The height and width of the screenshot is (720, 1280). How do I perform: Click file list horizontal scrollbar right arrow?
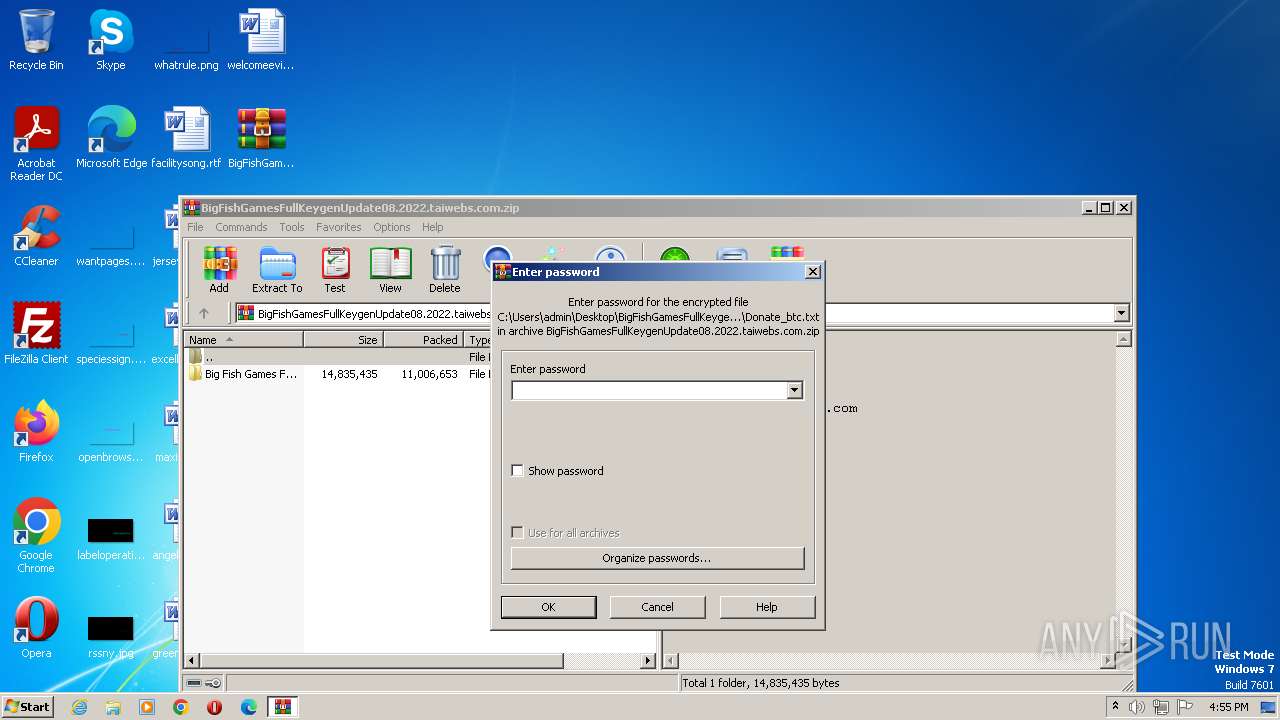pyautogui.click(x=648, y=661)
